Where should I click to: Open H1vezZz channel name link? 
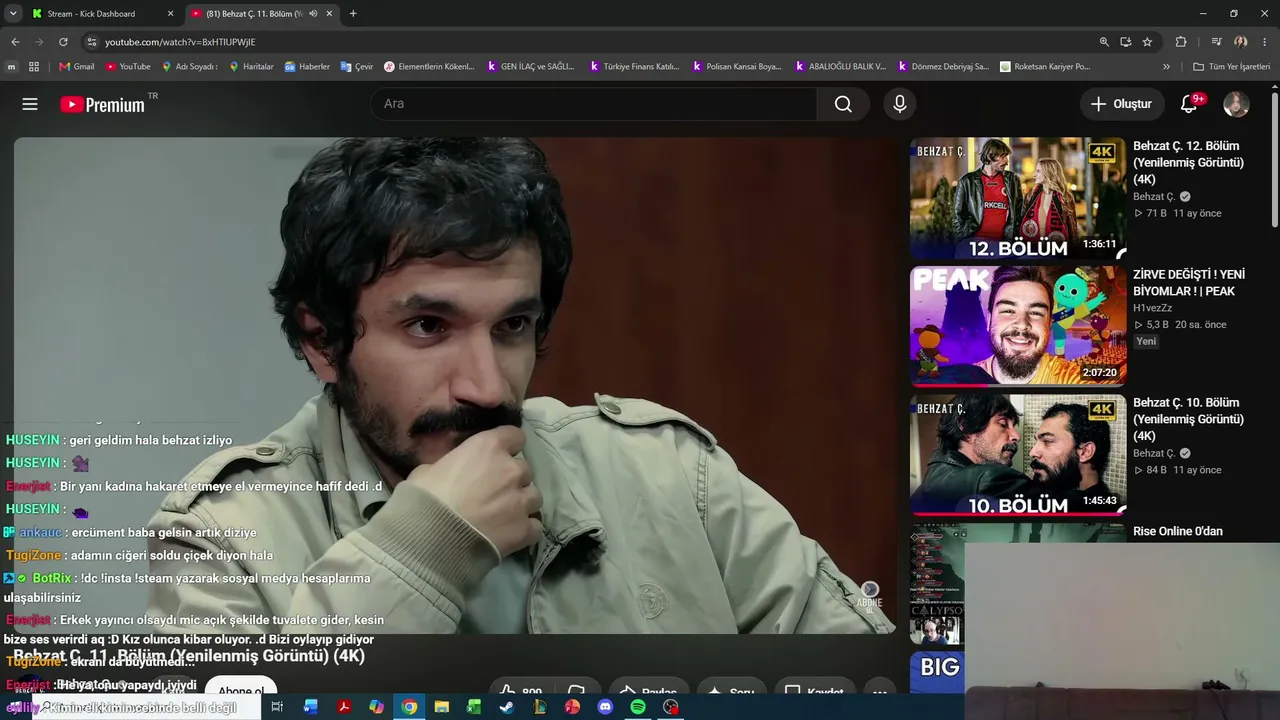pyautogui.click(x=1152, y=308)
